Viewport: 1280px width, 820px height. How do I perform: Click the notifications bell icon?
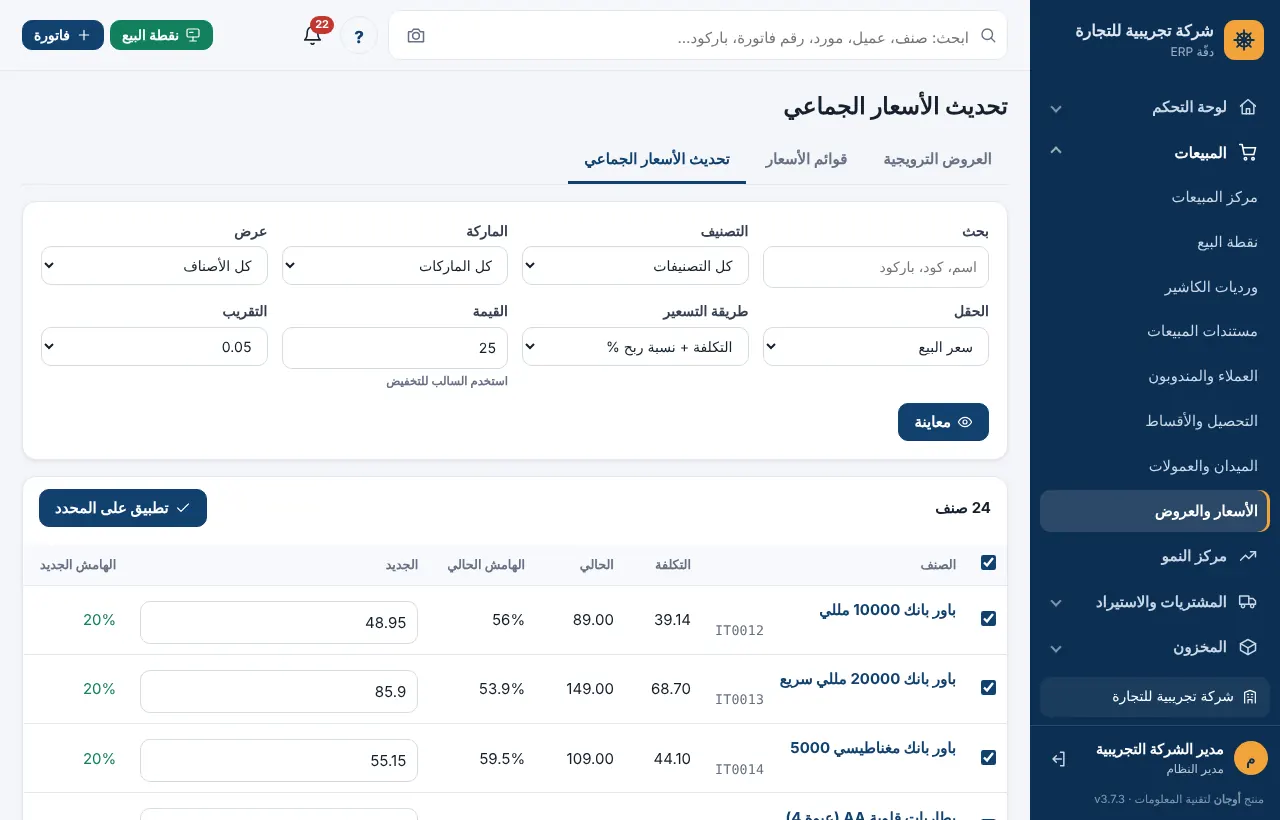pos(312,35)
